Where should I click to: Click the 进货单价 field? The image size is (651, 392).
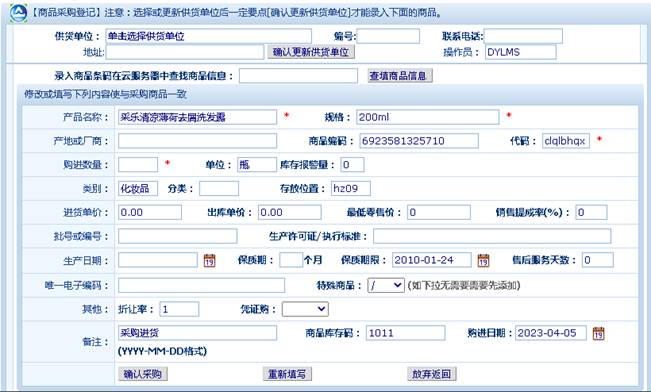(x=150, y=212)
